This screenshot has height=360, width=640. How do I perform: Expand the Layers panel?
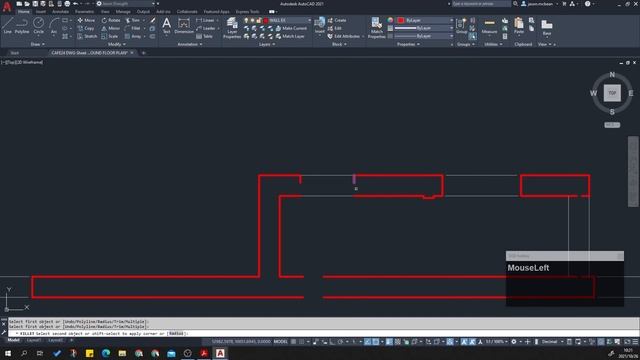click(267, 44)
